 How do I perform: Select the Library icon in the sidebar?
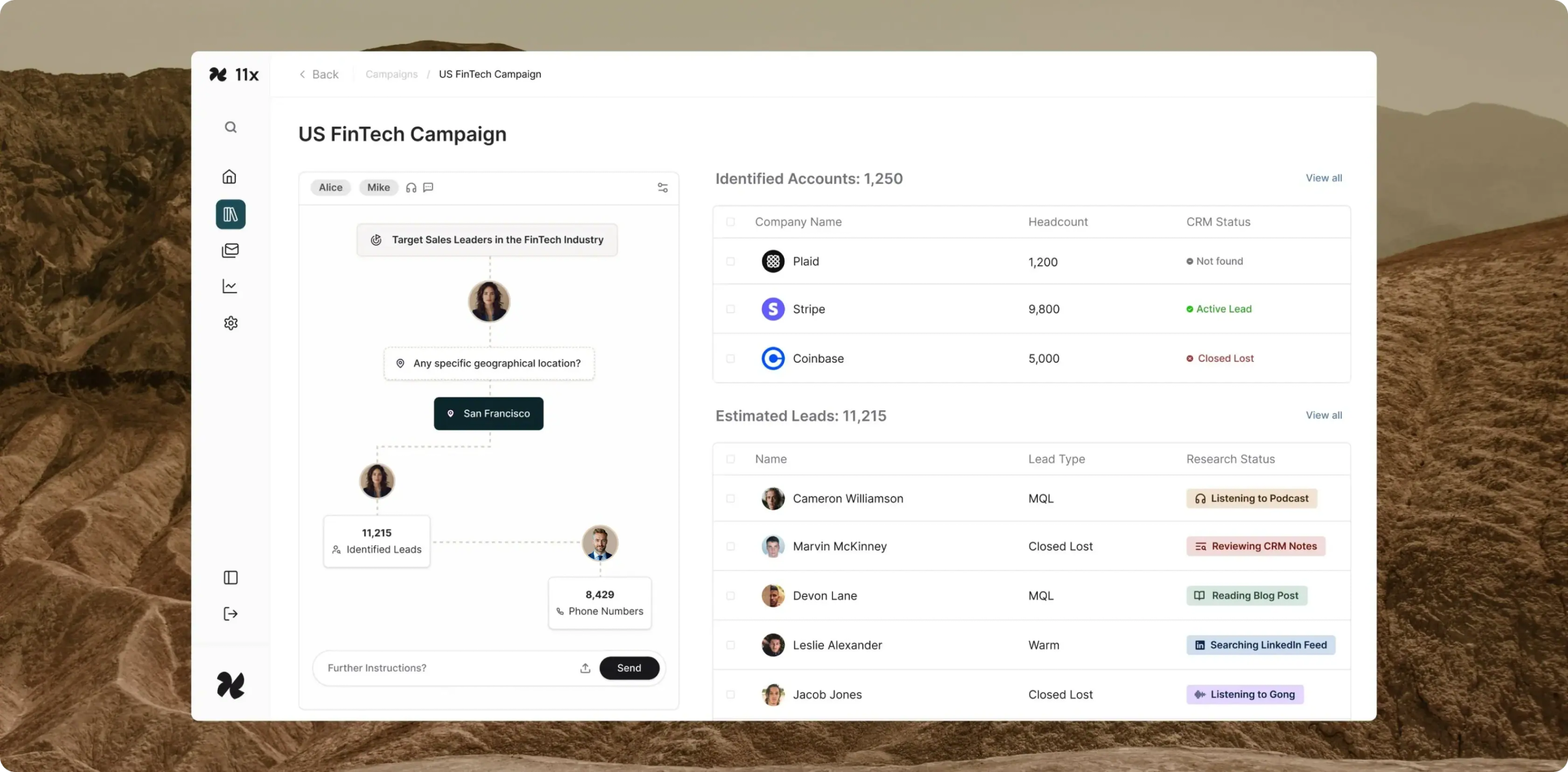[x=230, y=214]
